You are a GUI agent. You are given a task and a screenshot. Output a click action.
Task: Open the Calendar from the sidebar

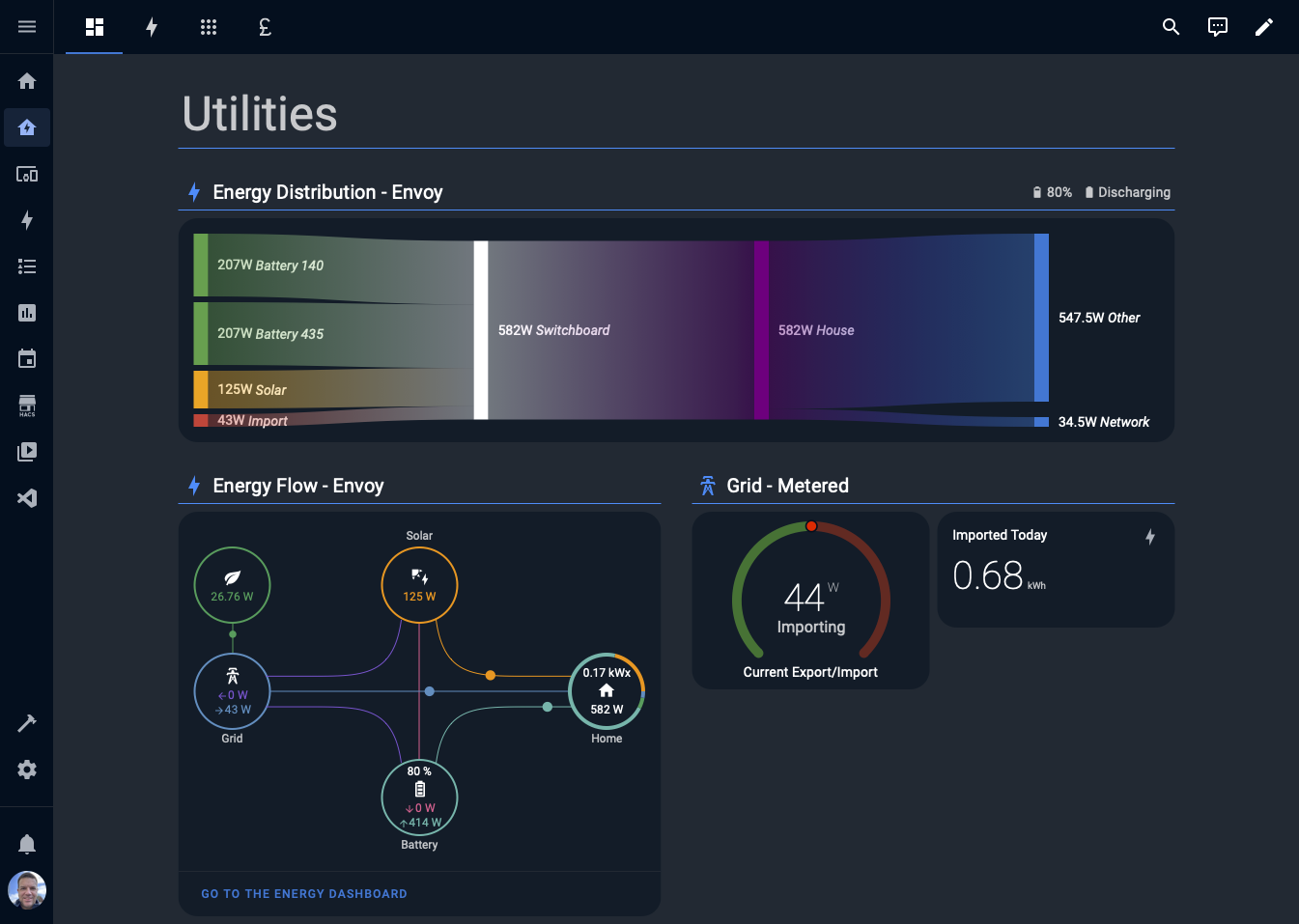(x=26, y=358)
